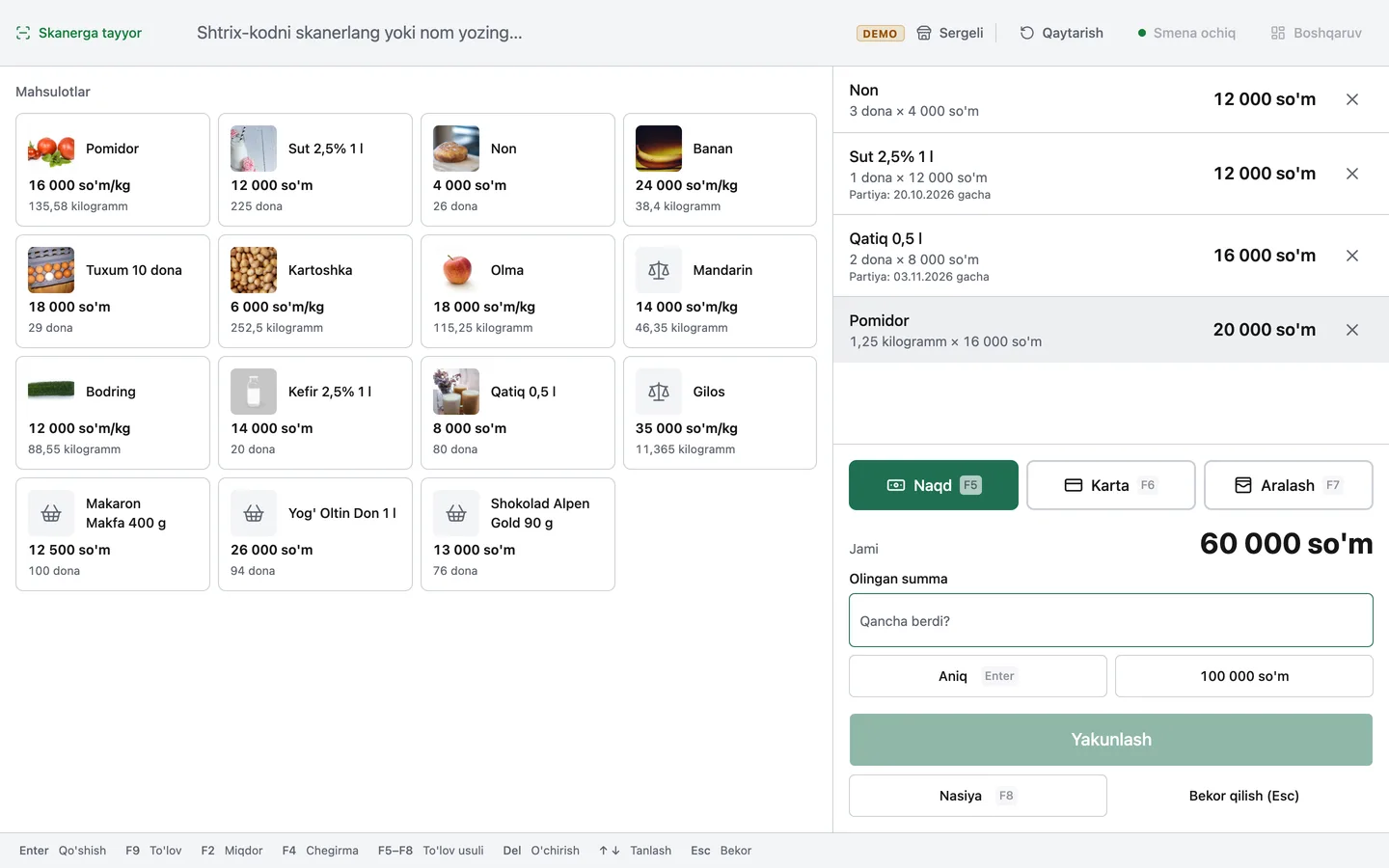Focus the Olingan summa input field
Viewport: 1389px width, 868px height.
coord(1111,620)
